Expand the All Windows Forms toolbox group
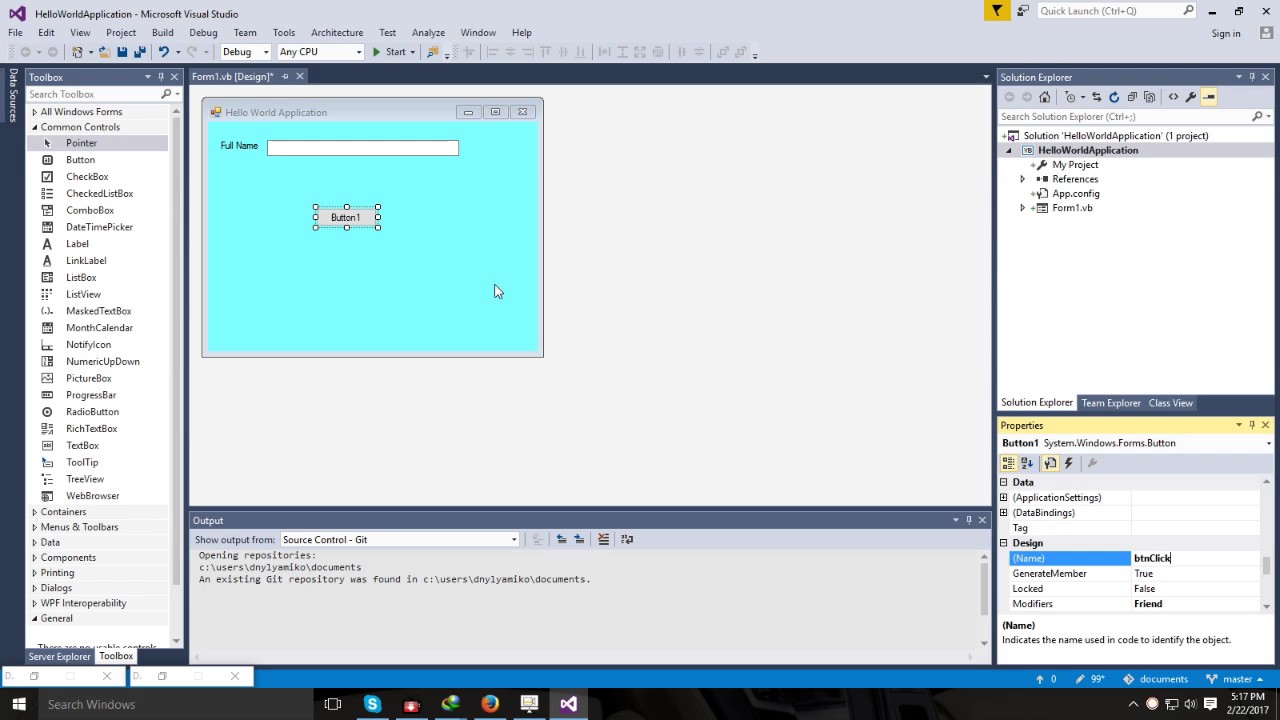This screenshot has width=1280, height=720. point(34,112)
